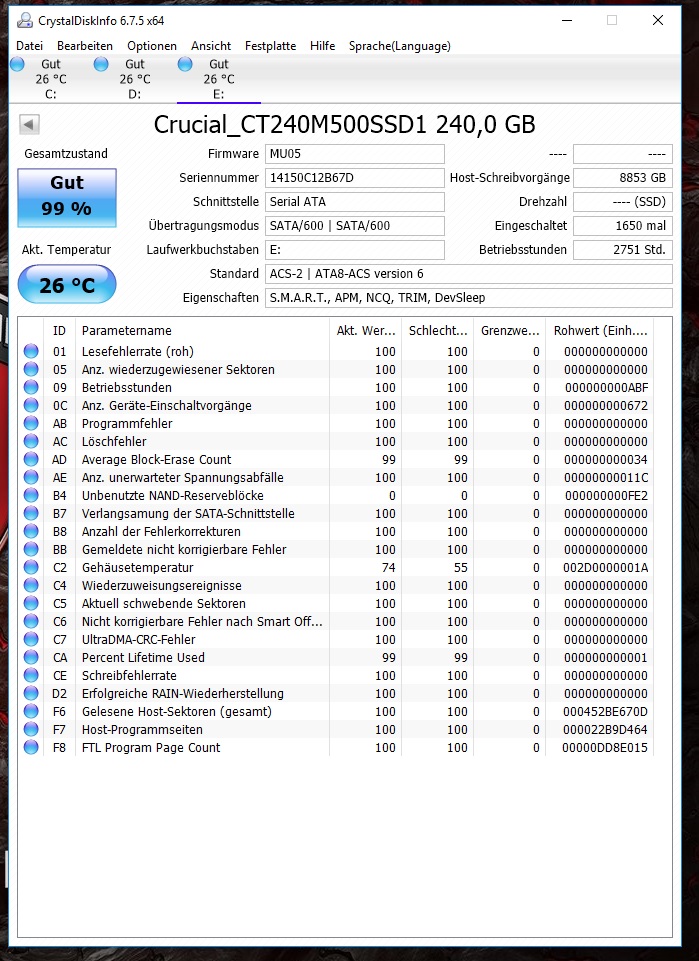Click raw value 002D0000001A
Viewport: 699px width, 961px height.
(605, 568)
